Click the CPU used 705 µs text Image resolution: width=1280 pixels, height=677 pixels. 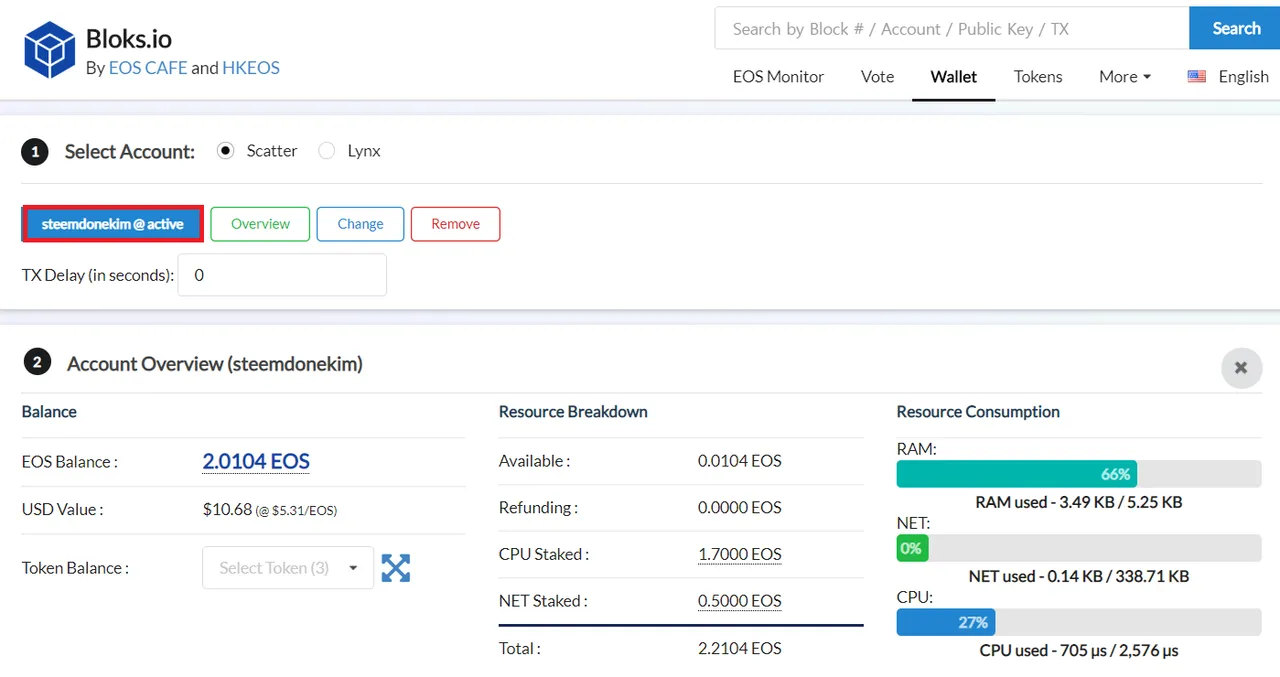point(1079,650)
